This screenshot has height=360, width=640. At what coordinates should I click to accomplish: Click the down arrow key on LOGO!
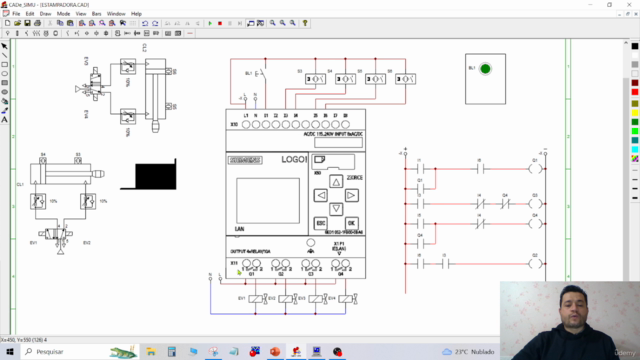tap(336, 209)
